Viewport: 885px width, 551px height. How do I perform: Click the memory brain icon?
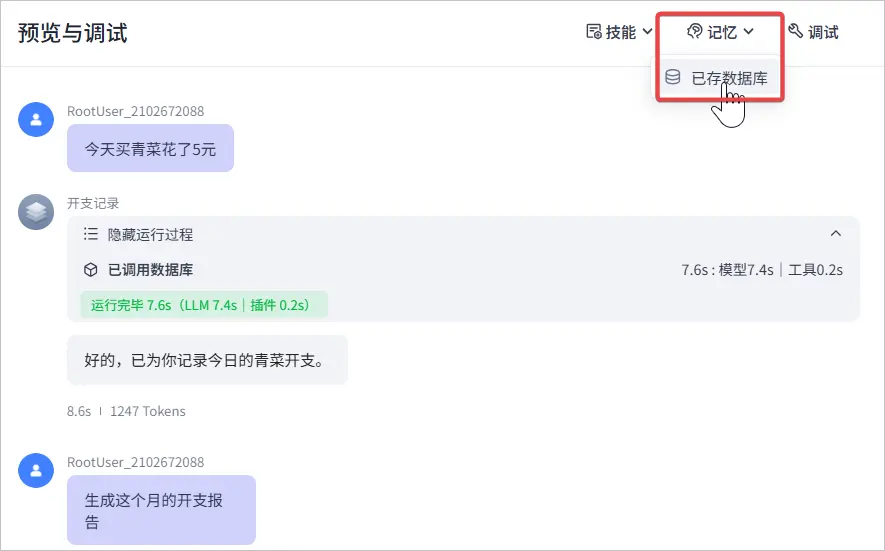pyautogui.click(x=695, y=32)
